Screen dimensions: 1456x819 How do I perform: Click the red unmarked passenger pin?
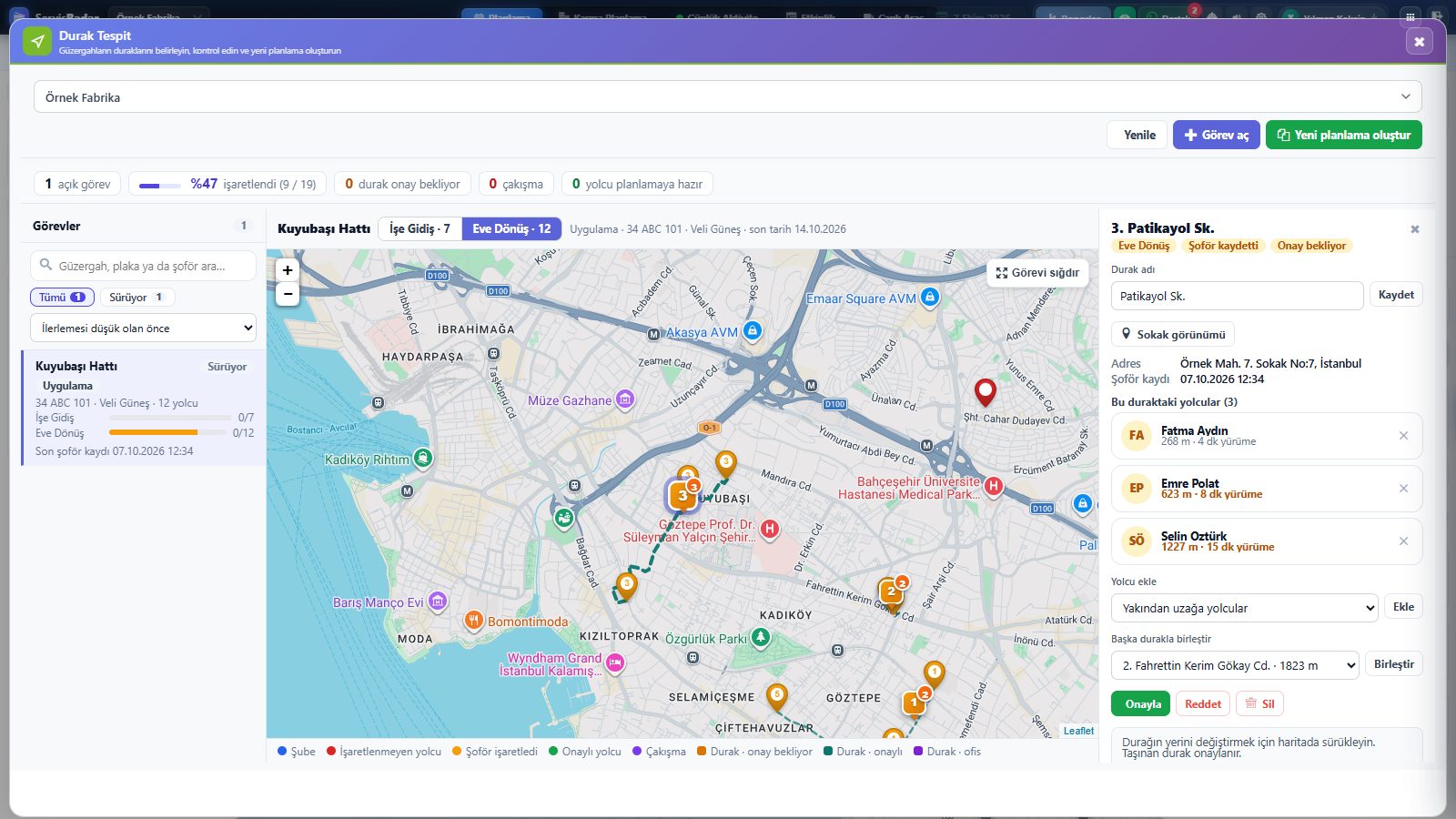pyautogui.click(x=985, y=392)
